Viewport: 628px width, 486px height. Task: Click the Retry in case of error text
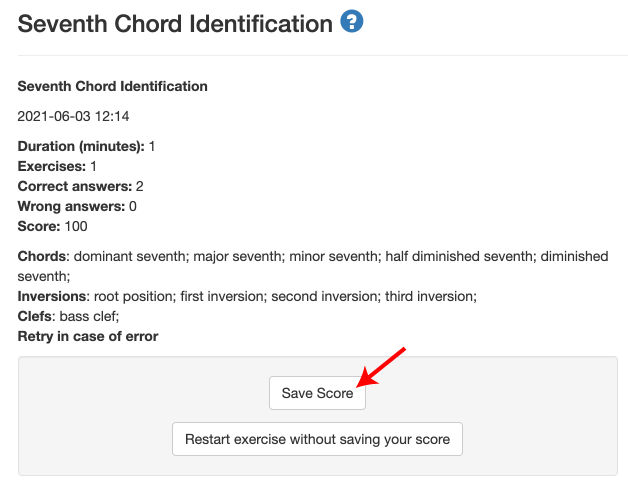point(88,336)
